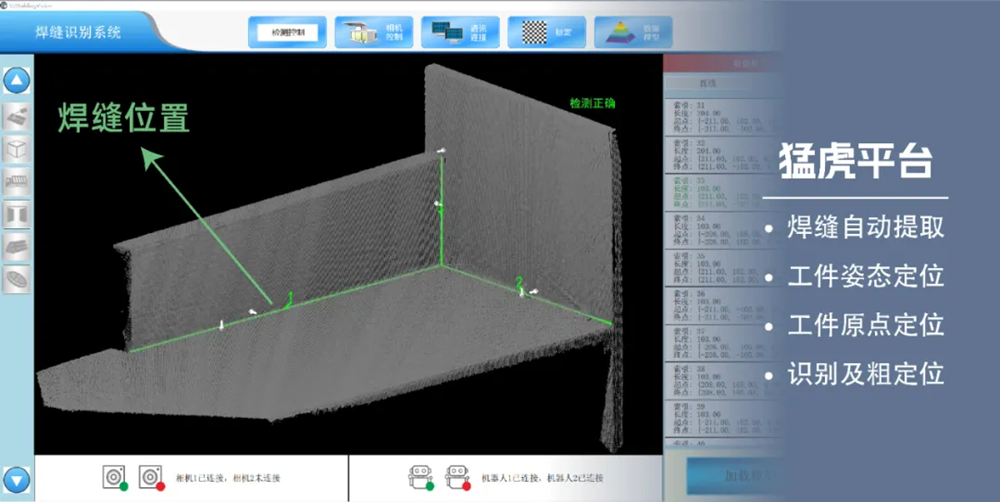Screen dimensions: 1000x502
Task: Open the 相机控制 camera control tab
Action: click(373, 32)
